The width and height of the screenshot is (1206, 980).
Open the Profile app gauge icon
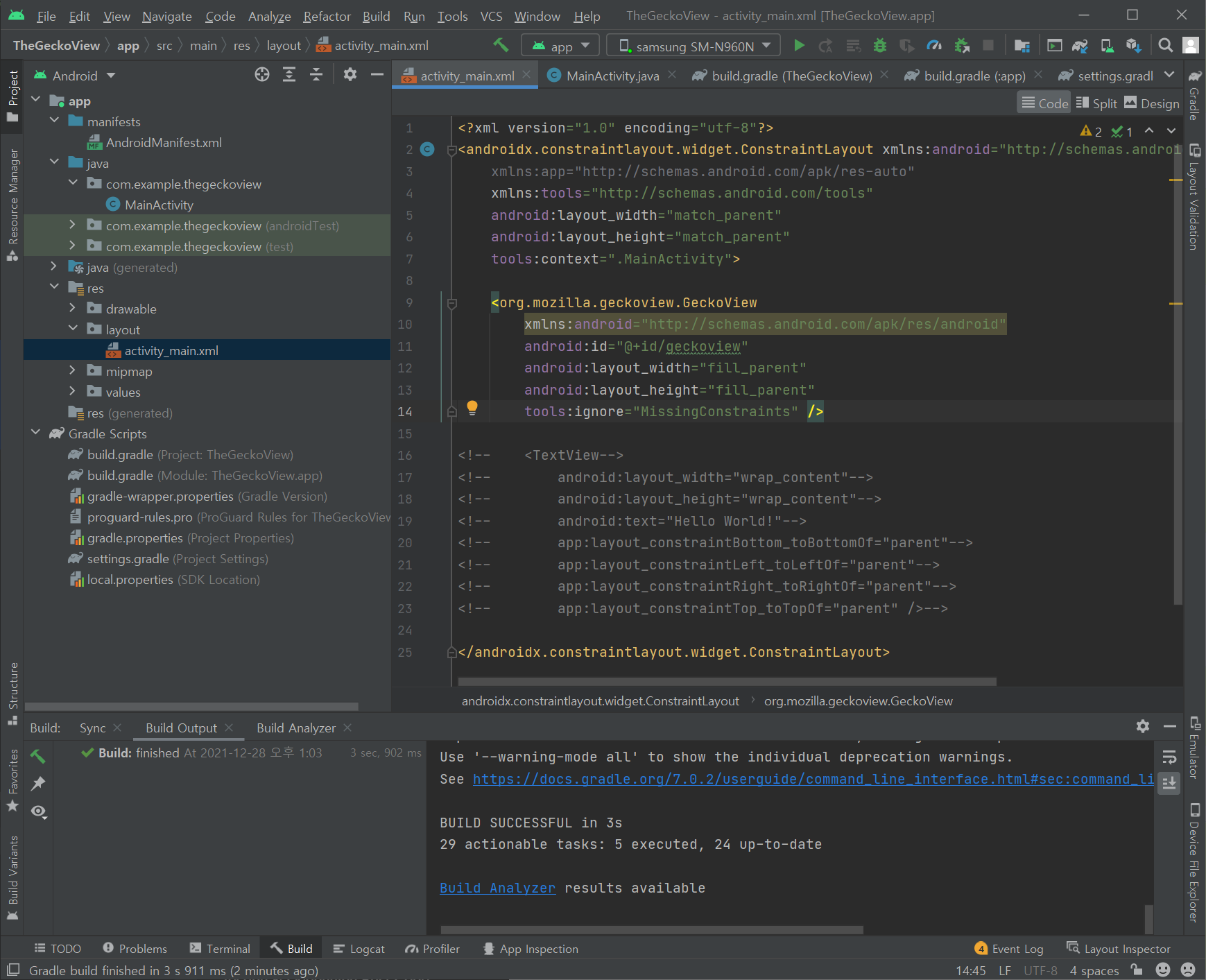[934, 46]
